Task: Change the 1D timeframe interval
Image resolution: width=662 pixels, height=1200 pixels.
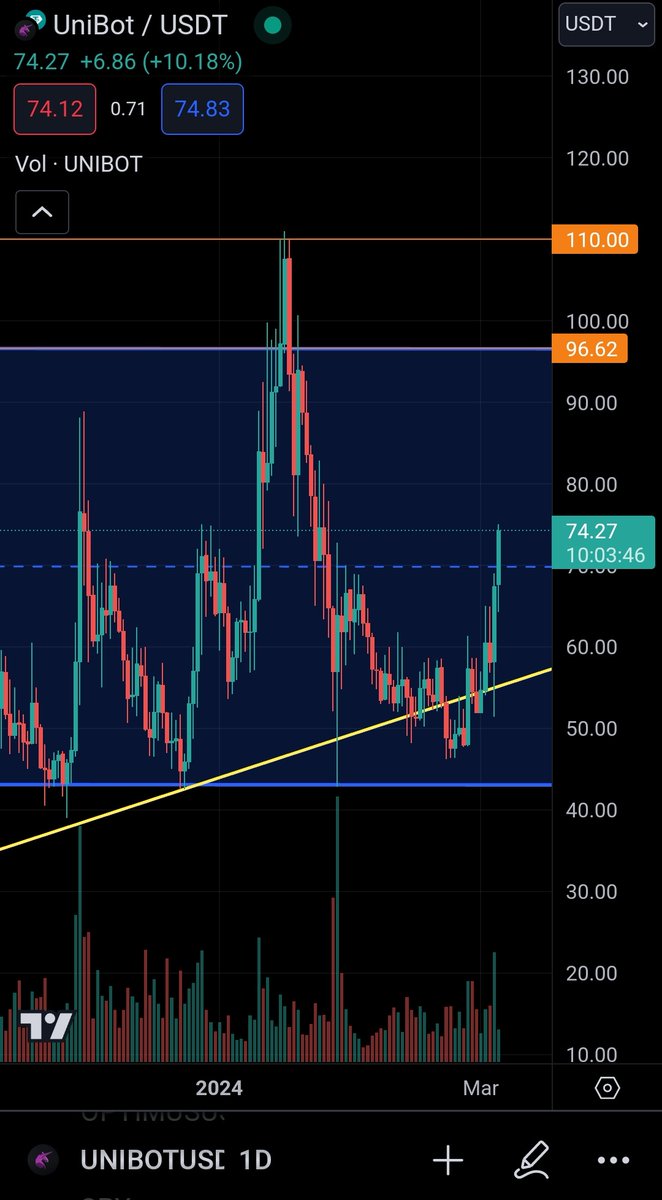Action: tap(256, 1160)
